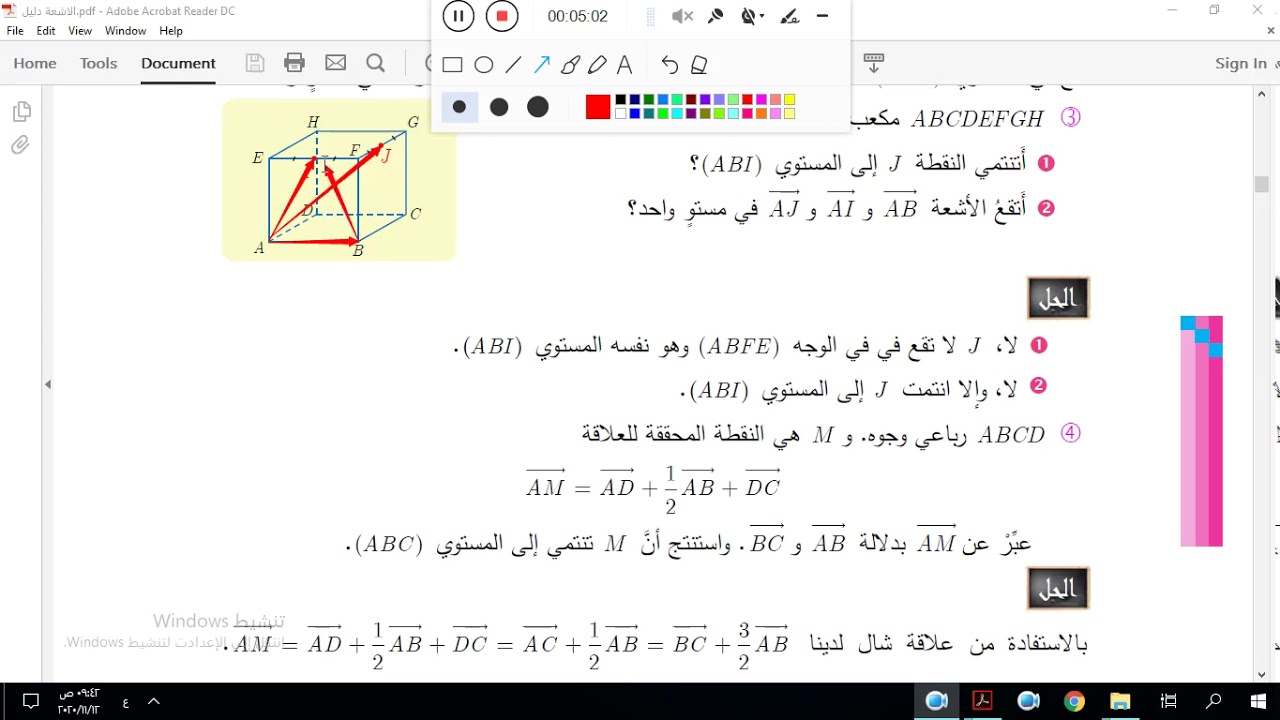
Task: Select the ellipse drawing tool
Action: pyautogui.click(x=484, y=65)
